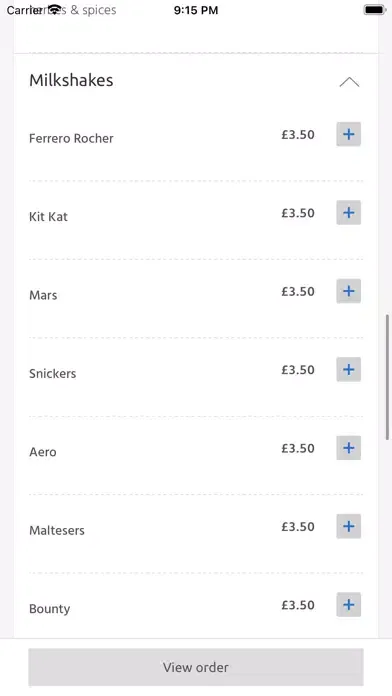Click the Mars £3.50 price
The height and width of the screenshot is (696, 392).
298,292
